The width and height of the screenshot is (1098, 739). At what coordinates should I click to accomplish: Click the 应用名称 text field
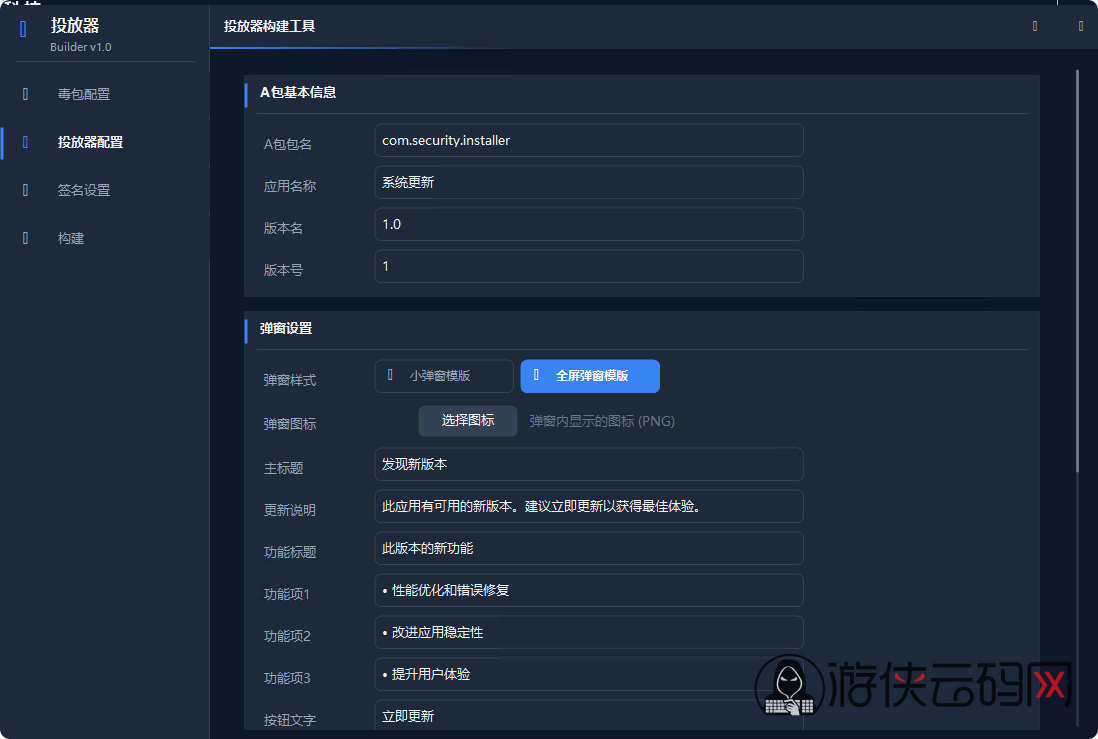click(588, 182)
